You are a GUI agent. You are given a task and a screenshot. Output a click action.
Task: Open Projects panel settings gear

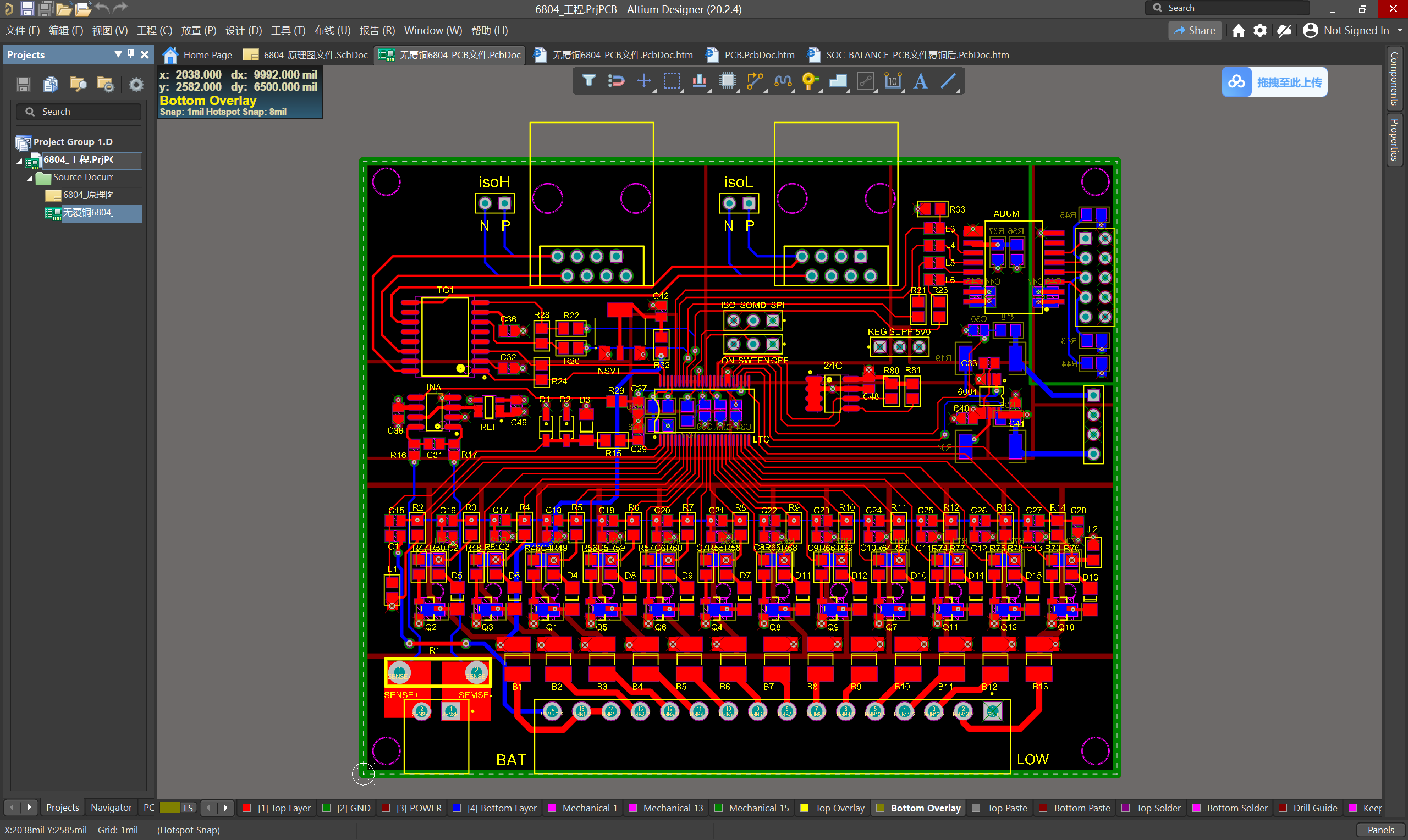pos(136,84)
